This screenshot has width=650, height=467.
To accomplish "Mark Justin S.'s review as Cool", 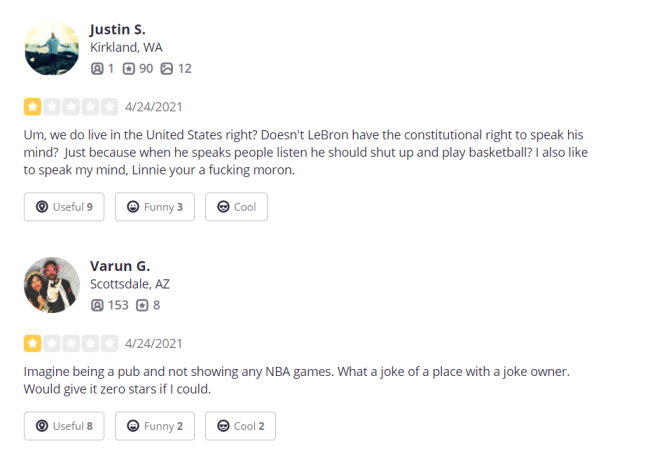I will tap(236, 206).
